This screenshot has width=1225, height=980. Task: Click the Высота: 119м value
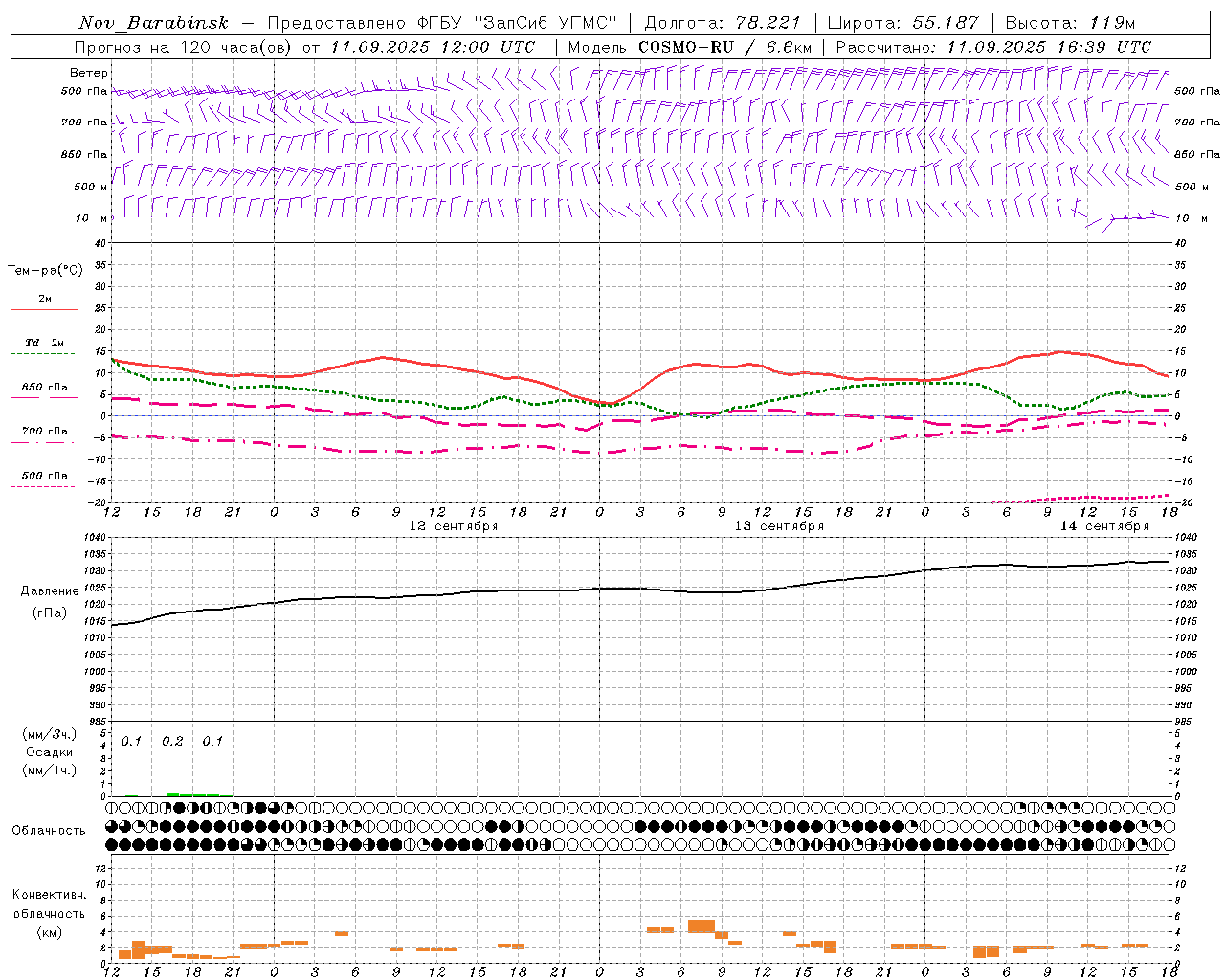coord(1071,23)
